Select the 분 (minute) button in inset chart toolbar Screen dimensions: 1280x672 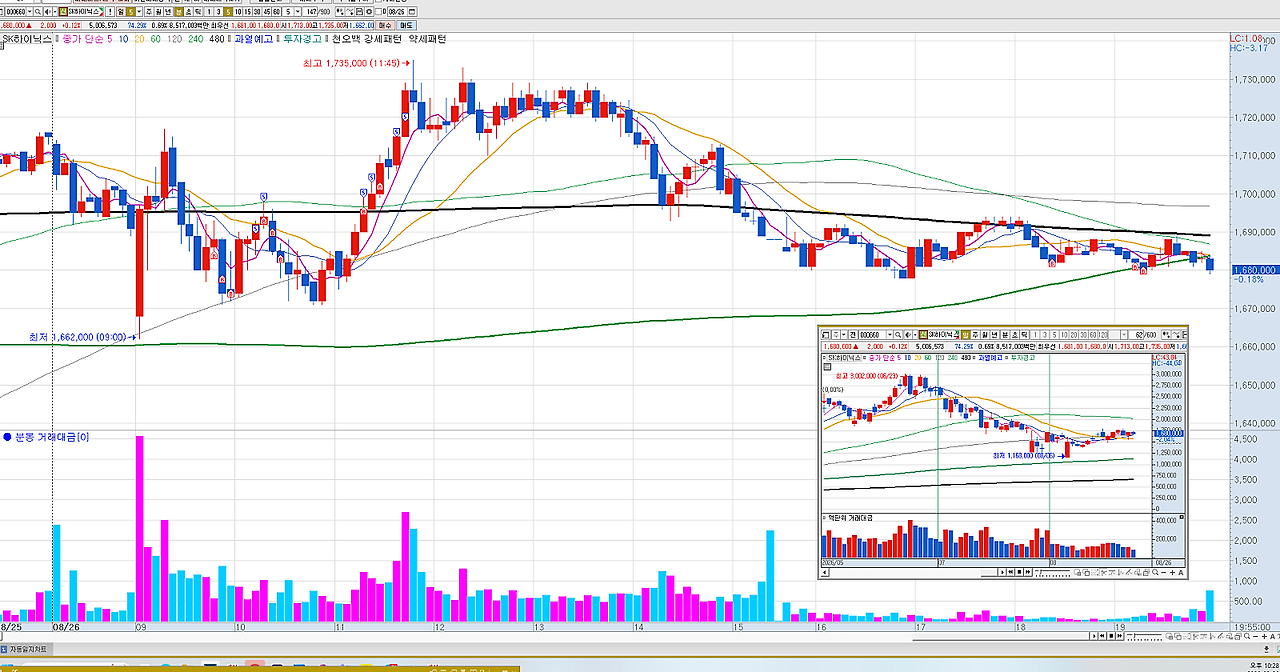pyautogui.click(x=1005, y=335)
